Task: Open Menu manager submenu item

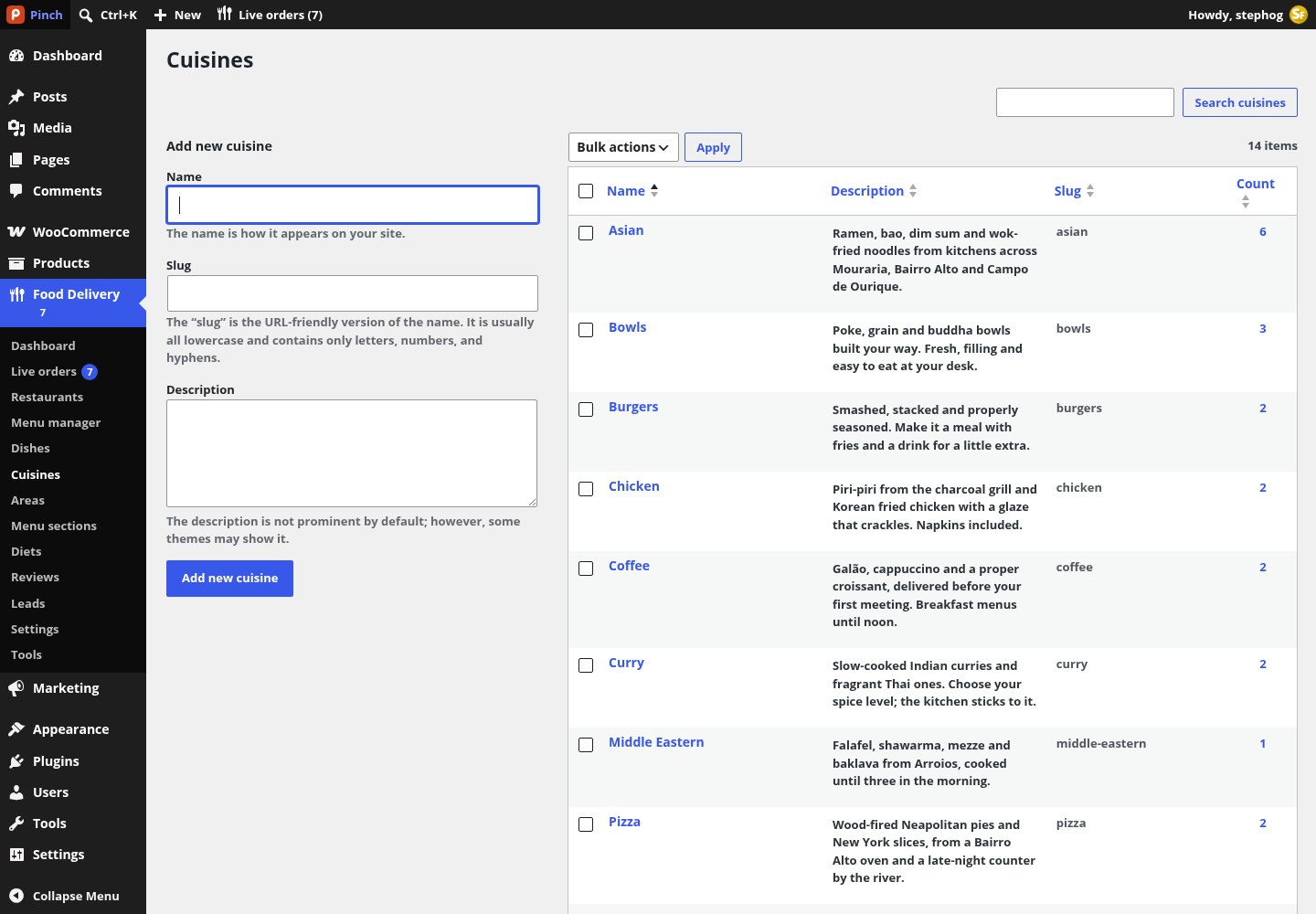Action: 56,422
